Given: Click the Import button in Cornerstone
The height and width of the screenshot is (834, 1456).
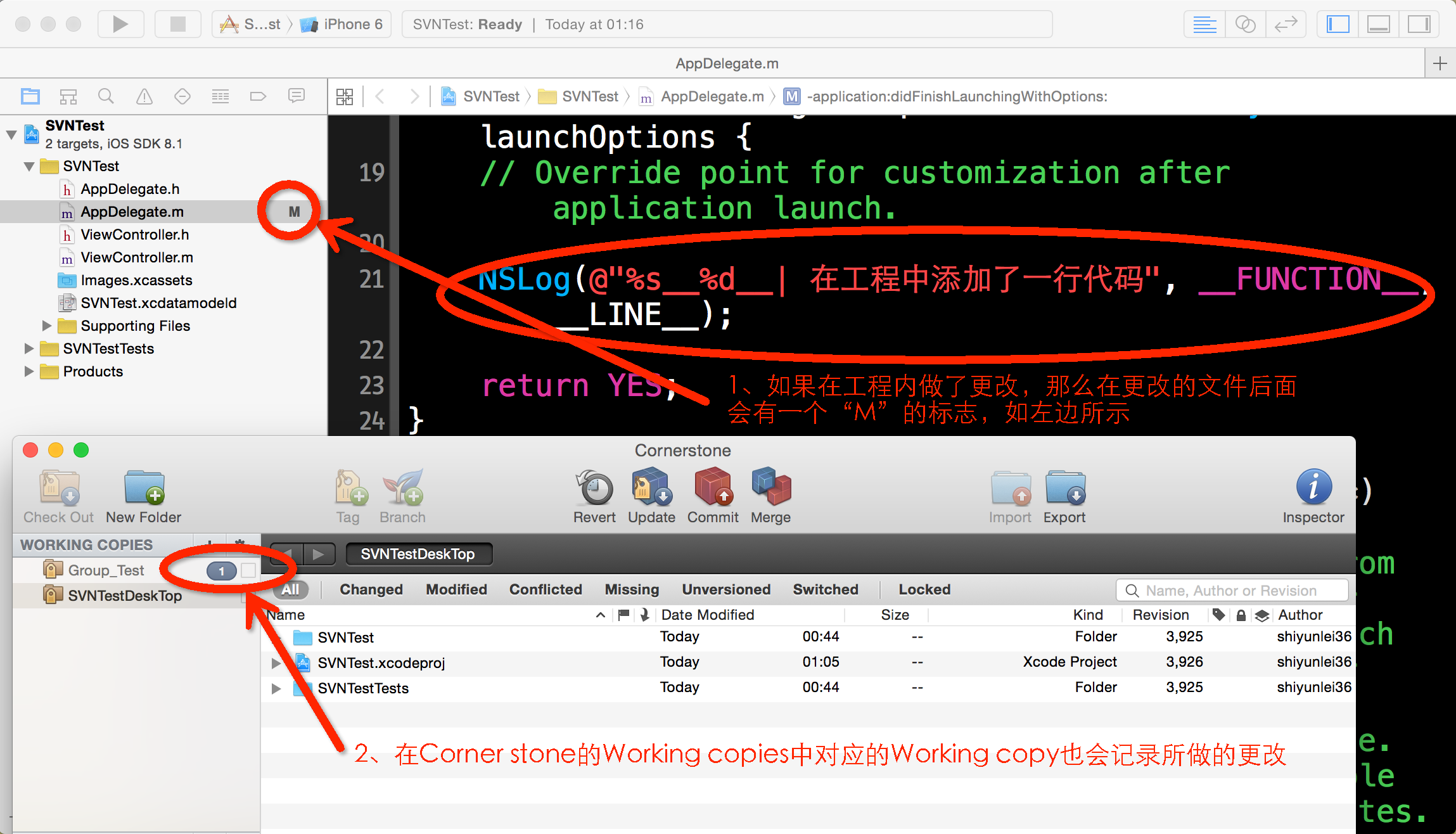Looking at the screenshot, I should [x=1011, y=497].
